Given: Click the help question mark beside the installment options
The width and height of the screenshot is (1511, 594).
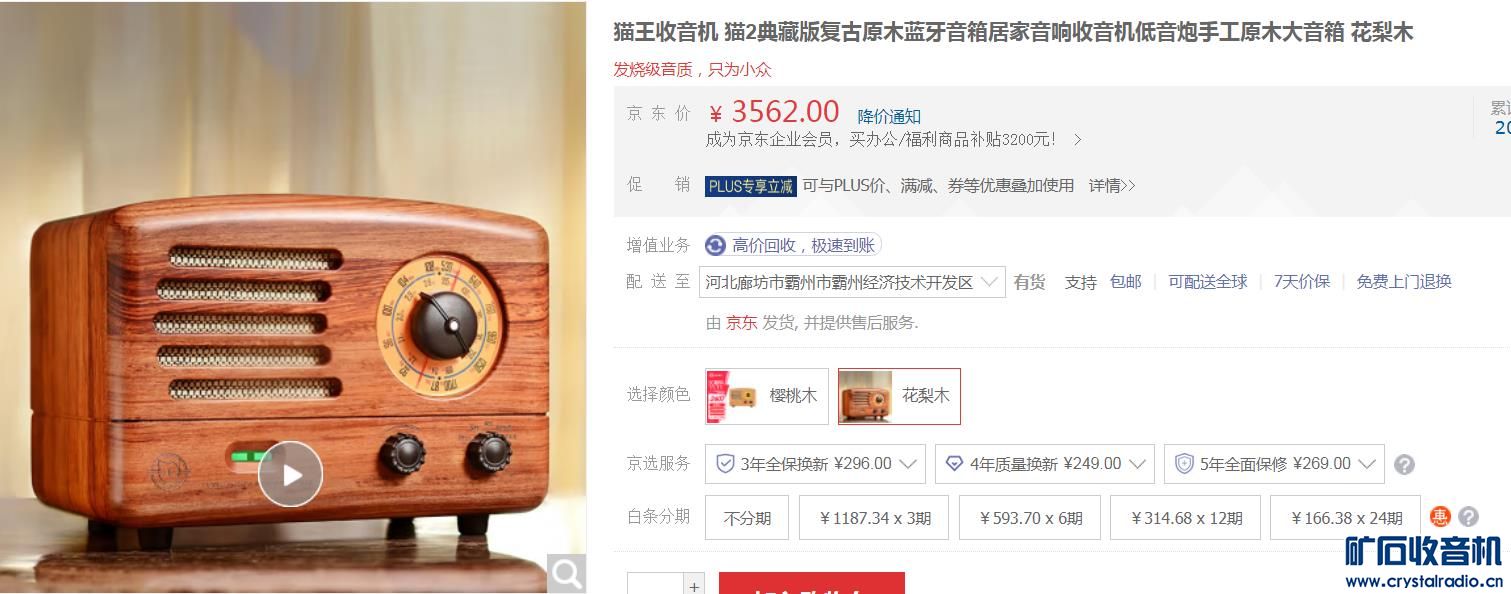Looking at the screenshot, I should (x=1468, y=517).
